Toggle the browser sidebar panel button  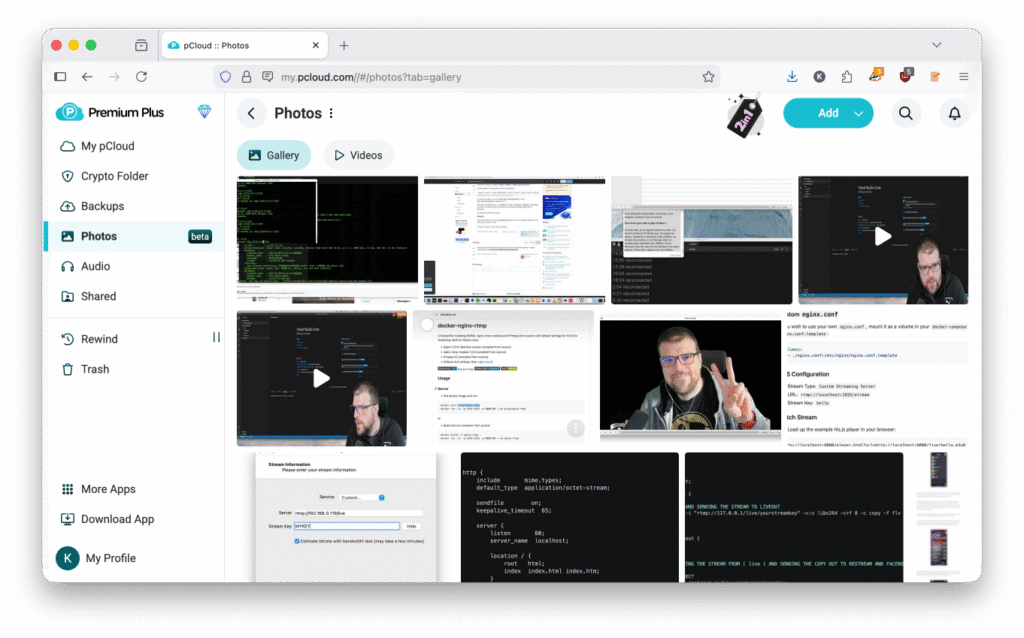(x=60, y=76)
